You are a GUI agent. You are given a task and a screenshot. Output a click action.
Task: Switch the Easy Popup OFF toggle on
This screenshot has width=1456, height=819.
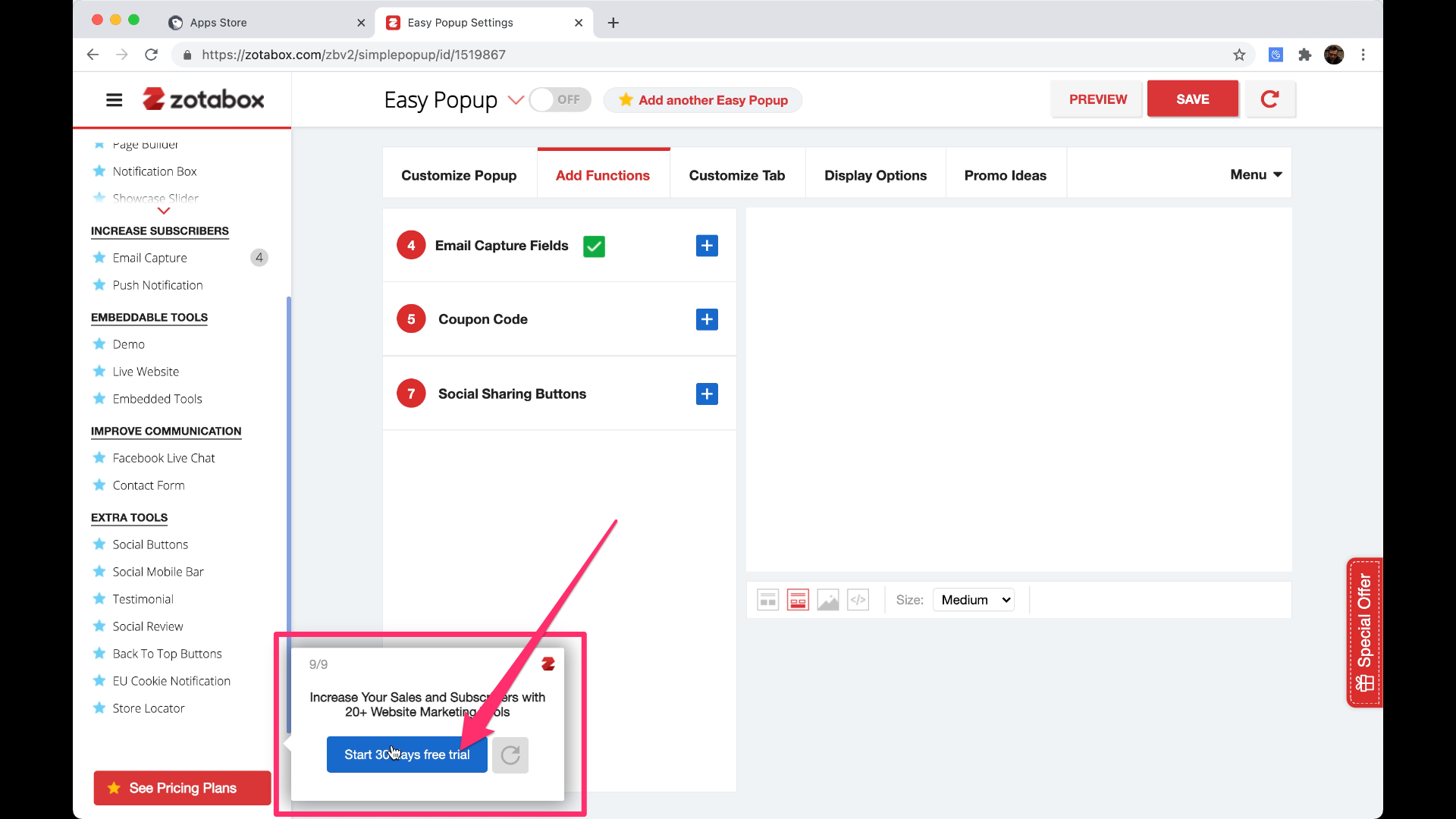coord(560,99)
